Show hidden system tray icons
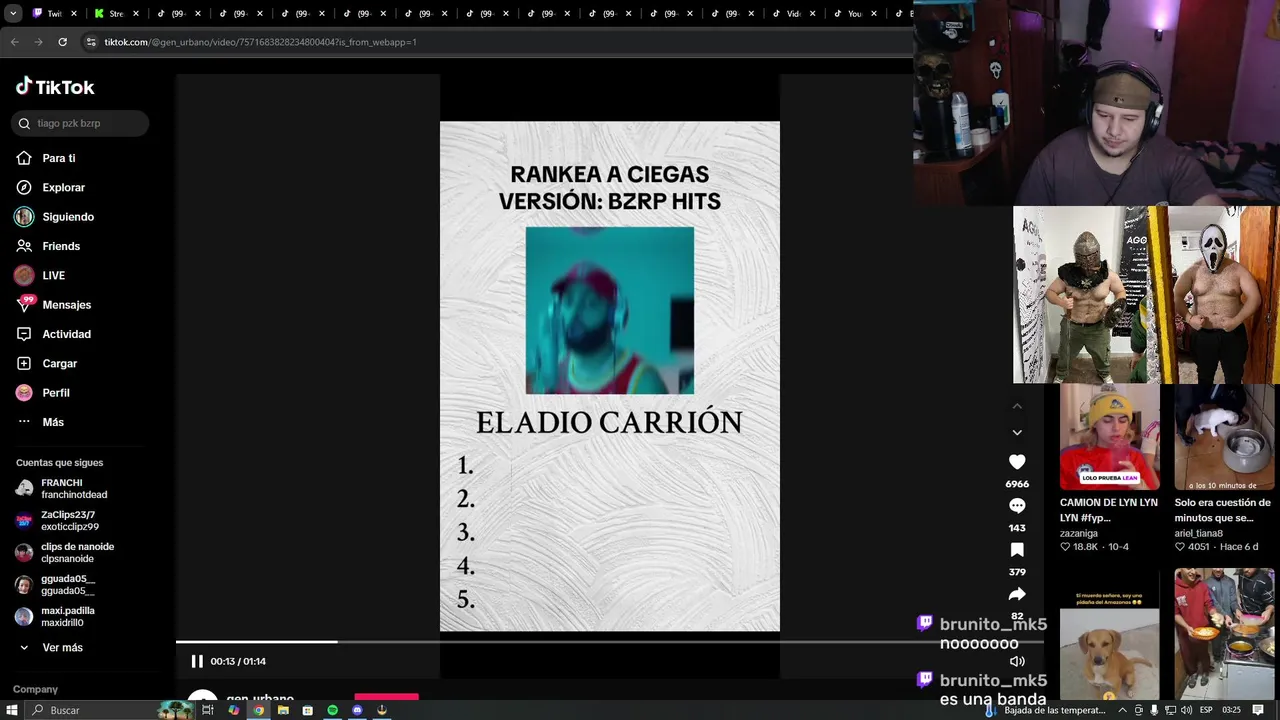Viewport: 1280px width, 720px height. [1122, 710]
